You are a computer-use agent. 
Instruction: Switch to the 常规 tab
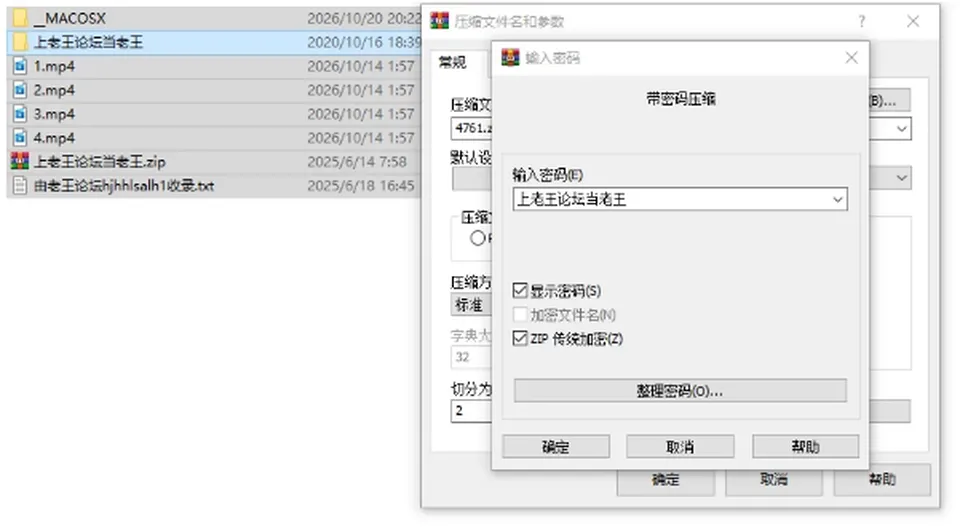coord(452,62)
